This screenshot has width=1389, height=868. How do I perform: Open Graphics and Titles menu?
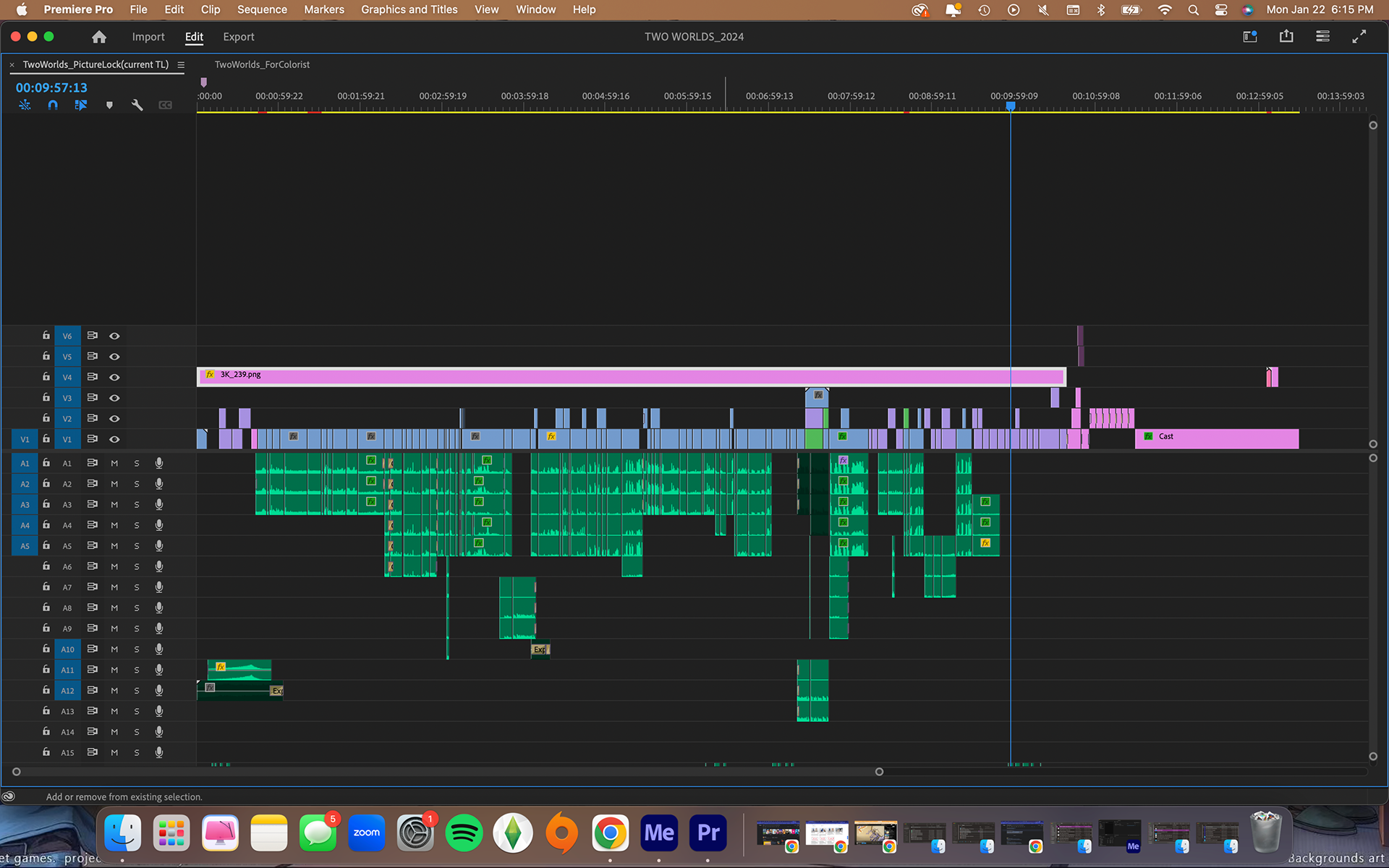coord(409,9)
